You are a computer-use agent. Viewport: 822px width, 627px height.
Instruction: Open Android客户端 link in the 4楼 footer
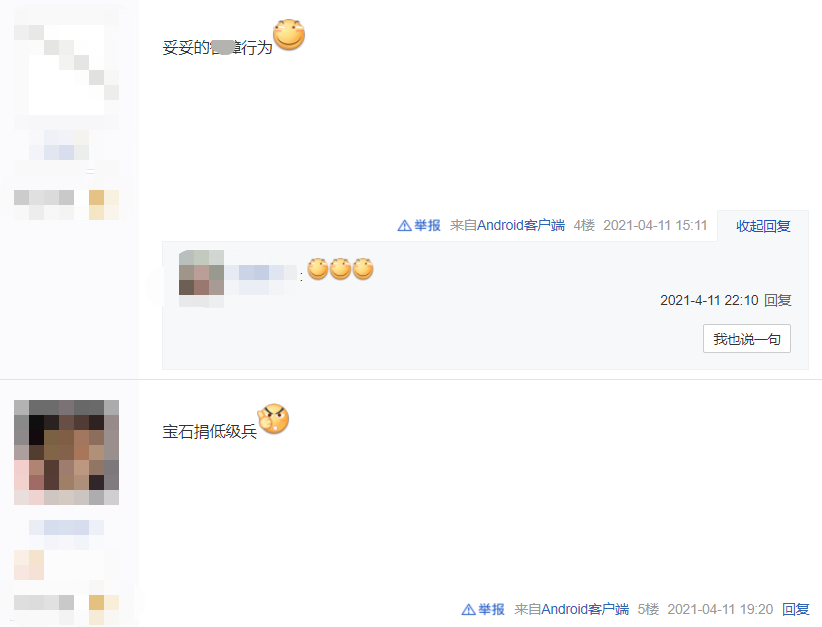(521, 225)
